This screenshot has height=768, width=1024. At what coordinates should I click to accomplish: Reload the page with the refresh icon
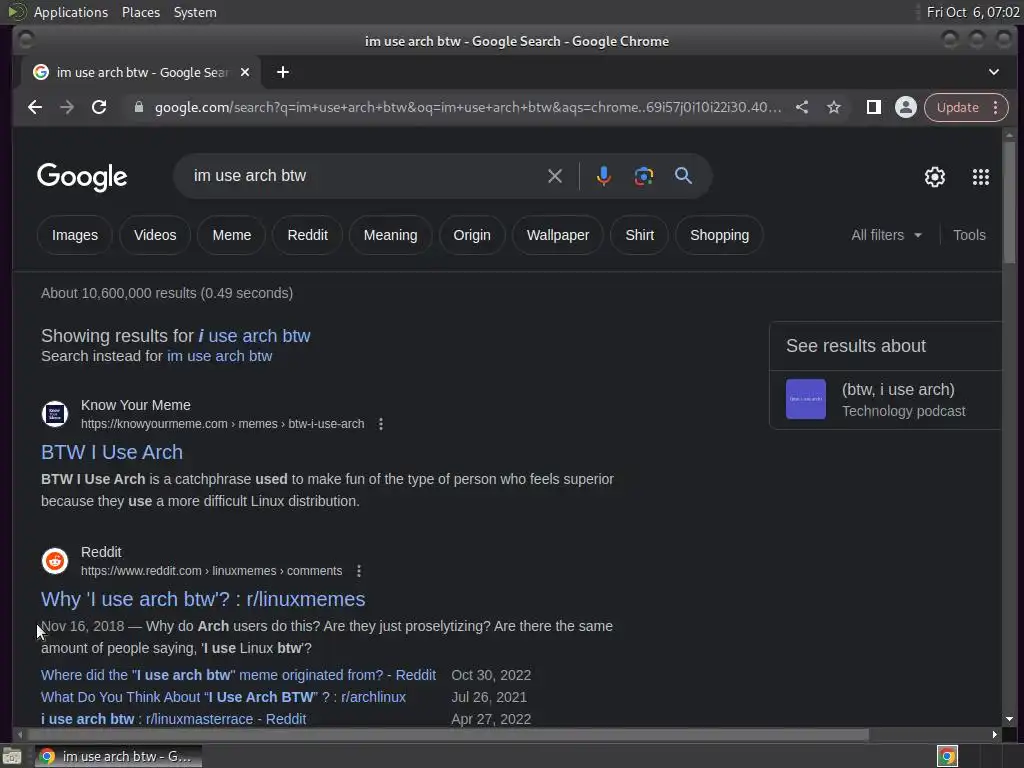(99, 107)
